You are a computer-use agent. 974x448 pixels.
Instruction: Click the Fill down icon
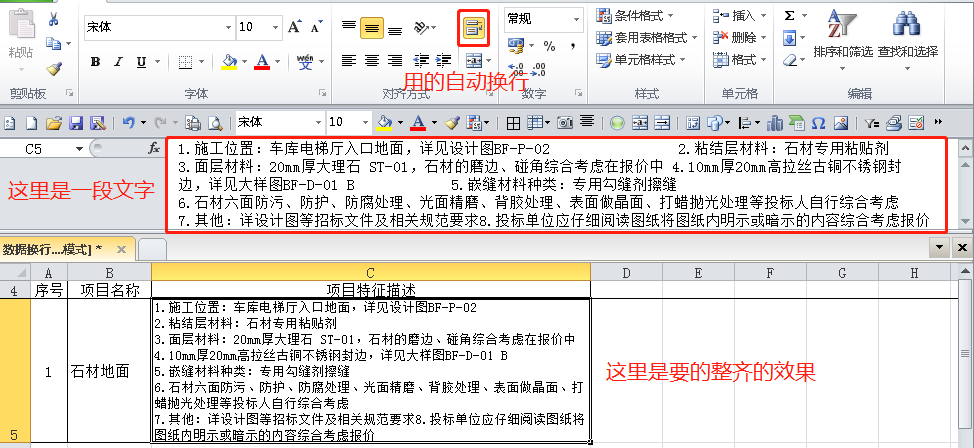(x=790, y=39)
